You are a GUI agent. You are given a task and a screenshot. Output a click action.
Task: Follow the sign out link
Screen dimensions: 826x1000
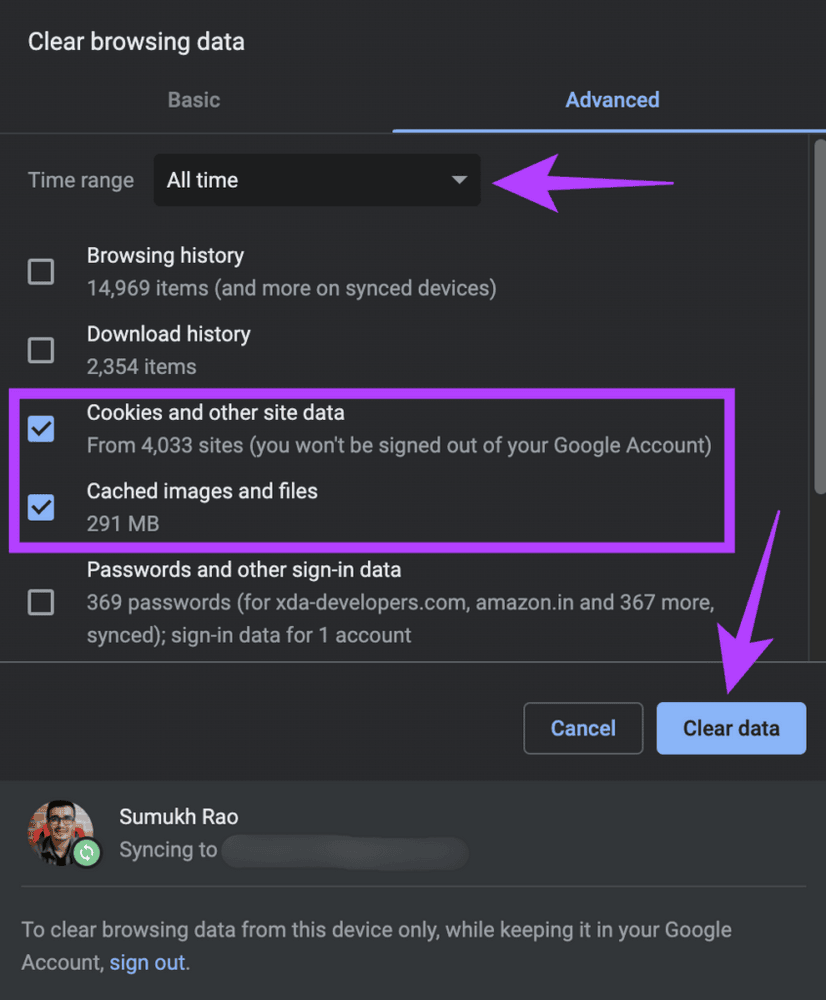147,963
